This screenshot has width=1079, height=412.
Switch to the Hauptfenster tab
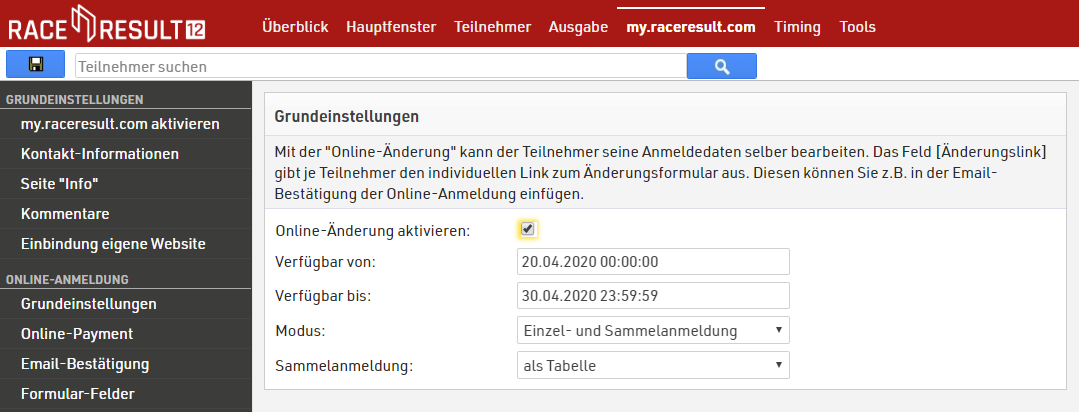click(x=391, y=27)
